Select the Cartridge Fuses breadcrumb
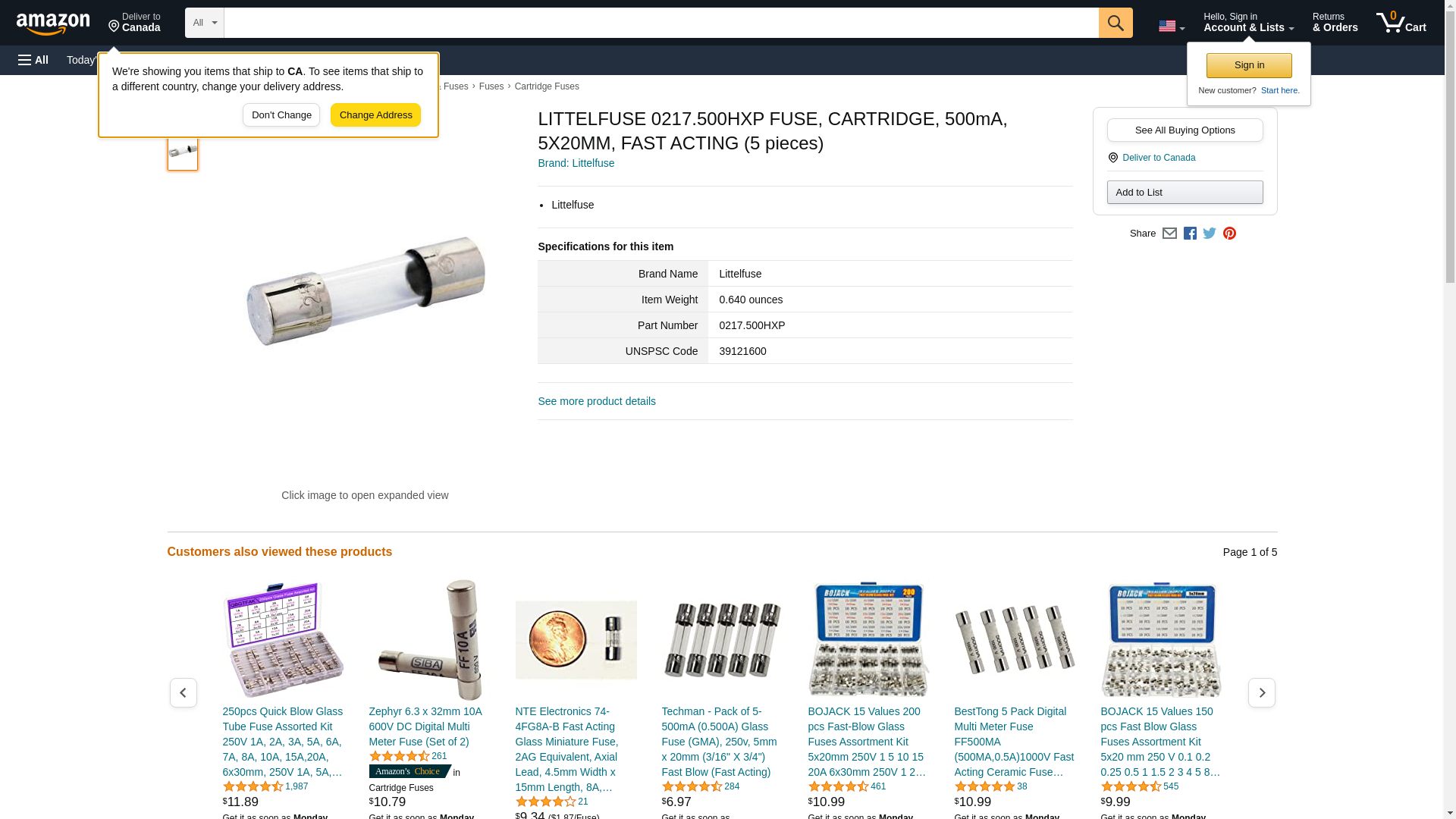The height and width of the screenshot is (819, 1456). 547,86
